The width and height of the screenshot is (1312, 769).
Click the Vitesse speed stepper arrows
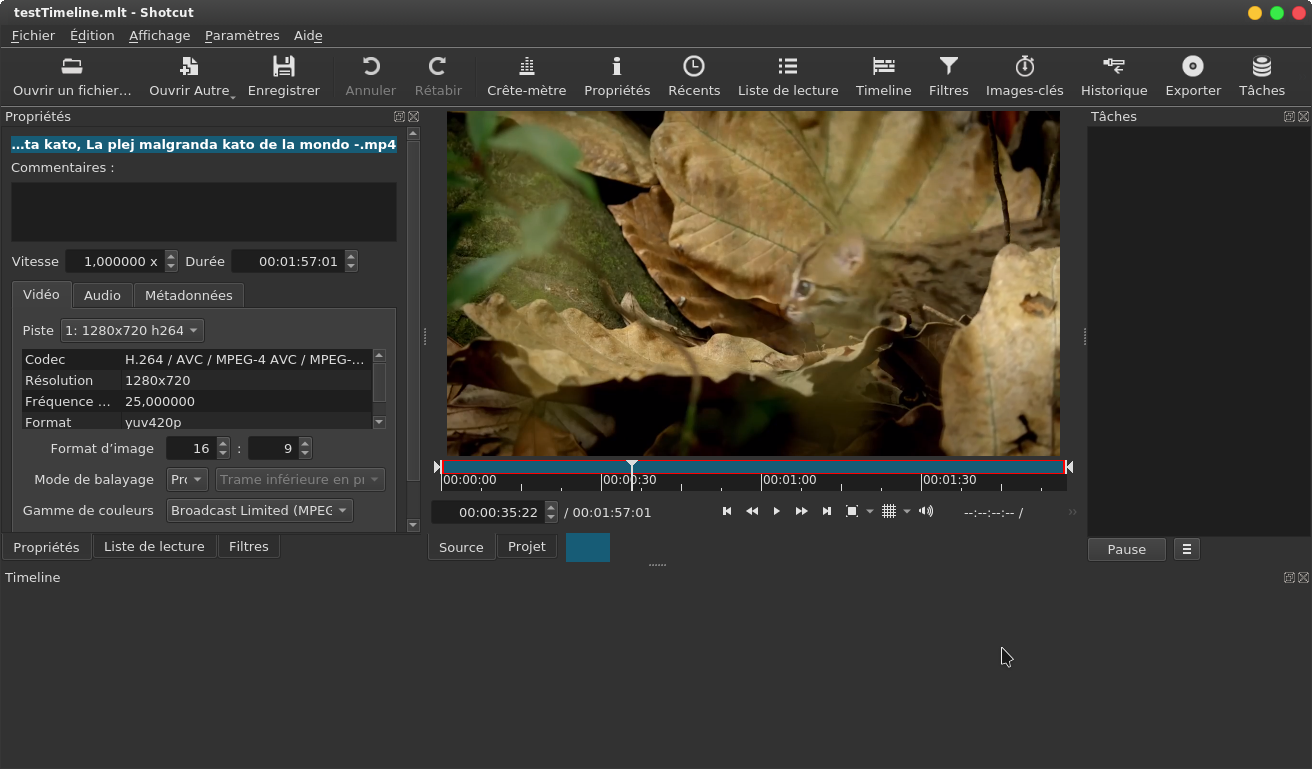(171, 261)
